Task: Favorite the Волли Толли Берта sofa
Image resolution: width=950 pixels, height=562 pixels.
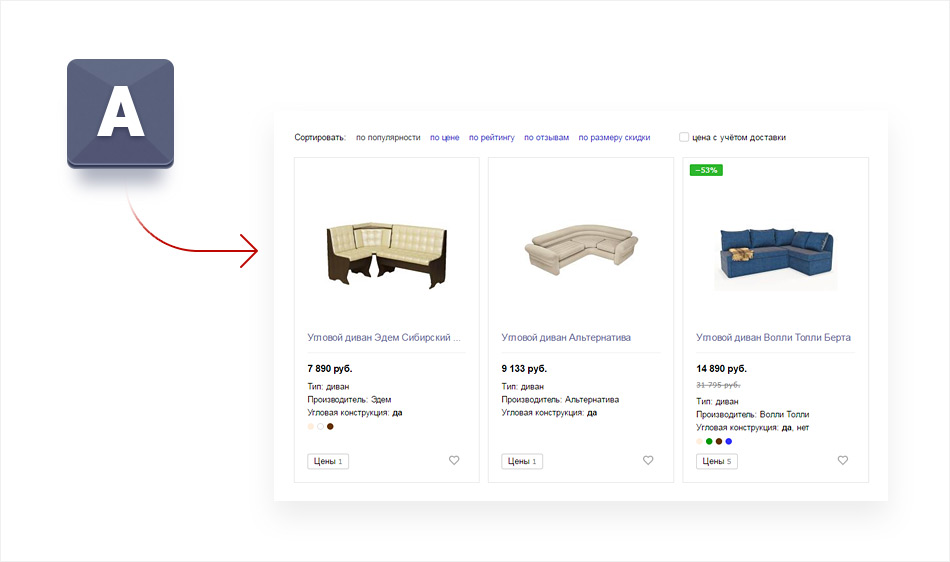Action: click(843, 460)
